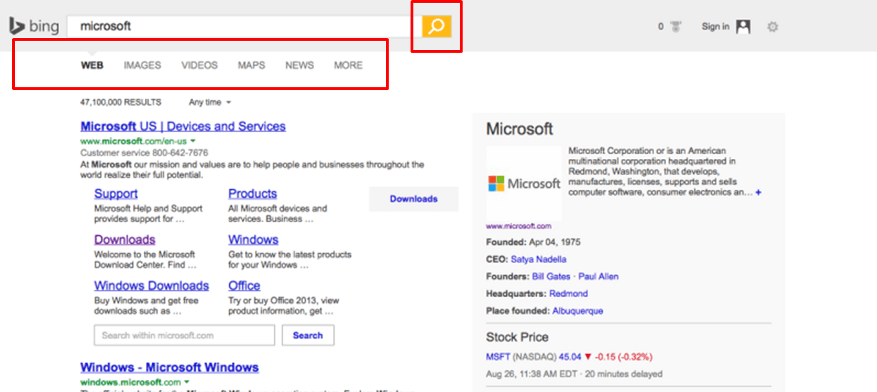Image resolution: width=877 pixels, height=392 pixels.
Task: Focus the Search within microsoft.com field
Action: click(185, 336)
